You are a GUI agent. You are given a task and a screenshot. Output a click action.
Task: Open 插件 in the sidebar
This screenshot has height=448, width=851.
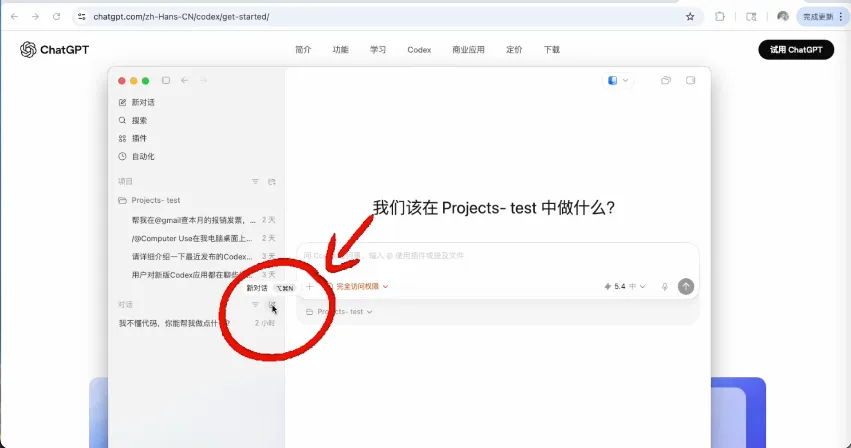133,138
